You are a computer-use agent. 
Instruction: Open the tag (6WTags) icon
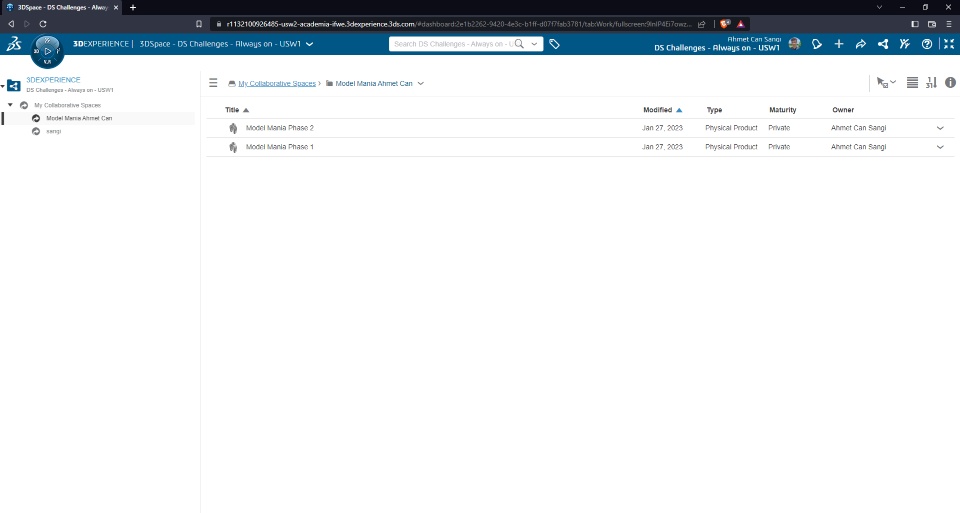(x=554, y=44)
